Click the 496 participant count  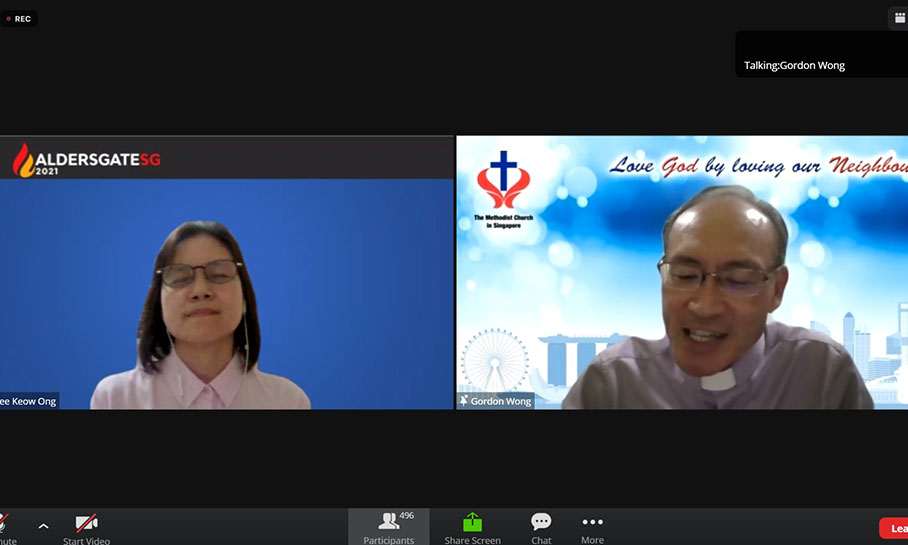click(407, 515)
